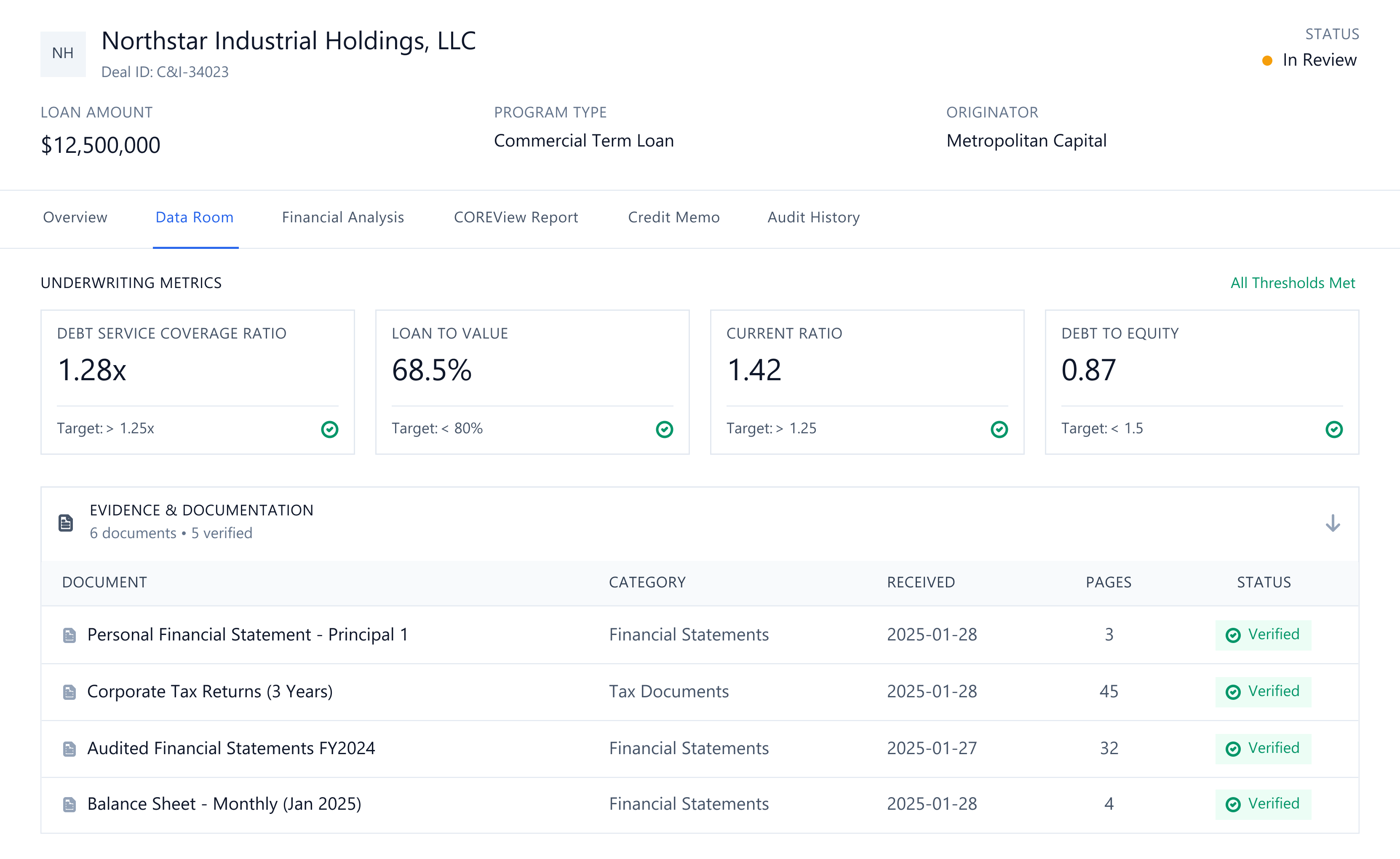Sort by the Received column header

coord(920,582)
